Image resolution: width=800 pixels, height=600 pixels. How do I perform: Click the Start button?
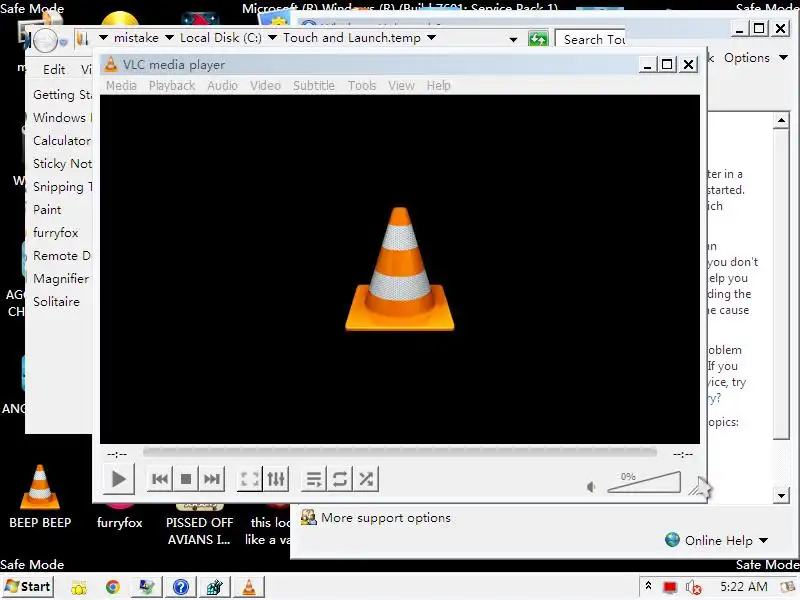29,587
